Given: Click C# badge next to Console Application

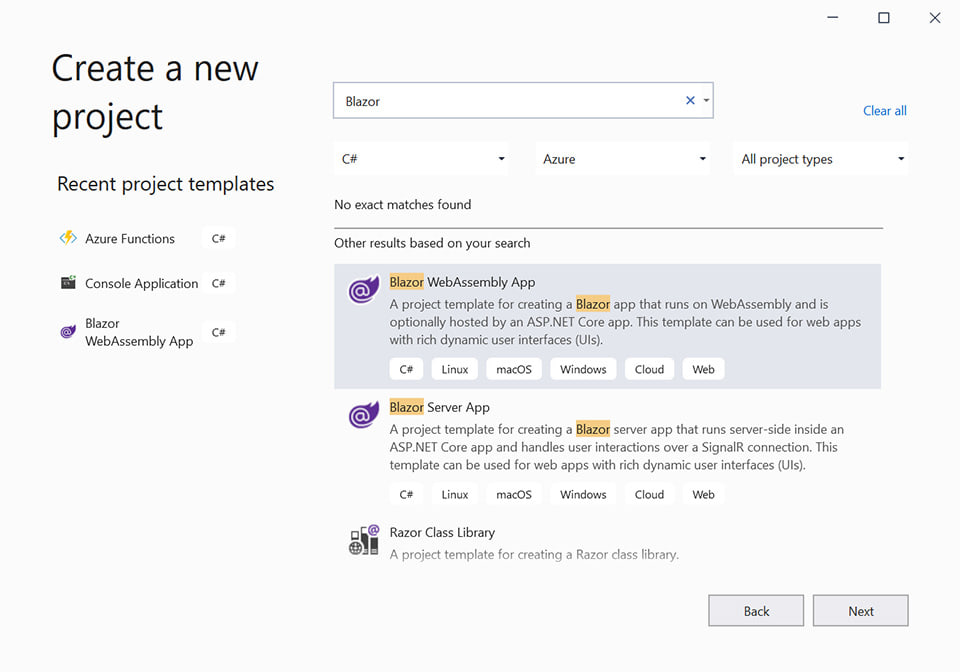Looking at the screenshot, I should (x=219, y=283).
